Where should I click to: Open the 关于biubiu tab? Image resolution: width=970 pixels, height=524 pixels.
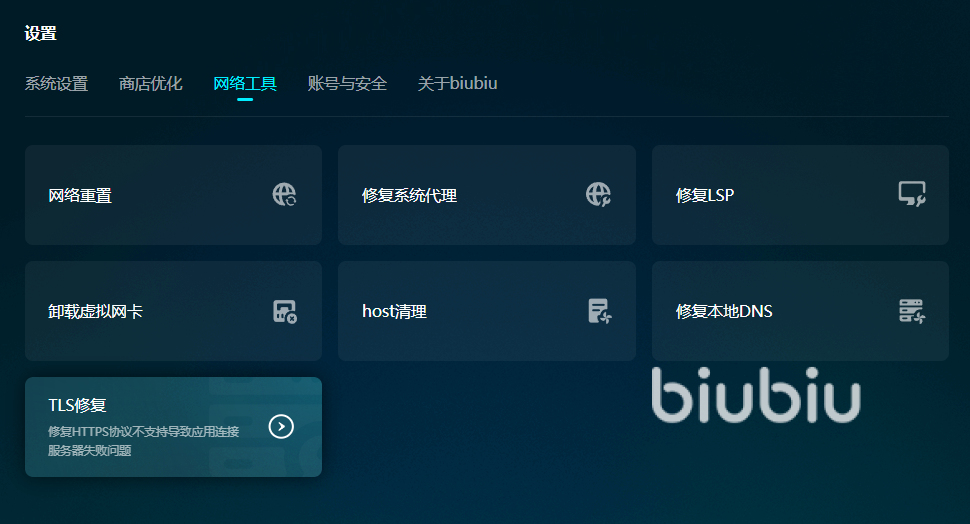coord(457,84)
